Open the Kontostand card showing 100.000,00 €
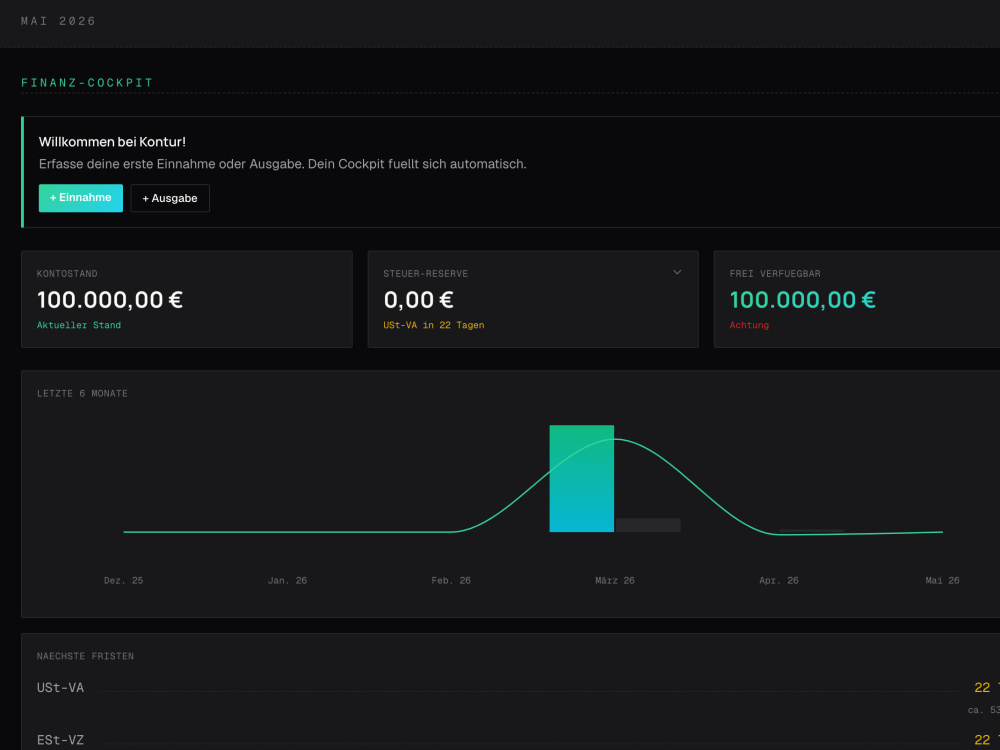 click(186, 299)
